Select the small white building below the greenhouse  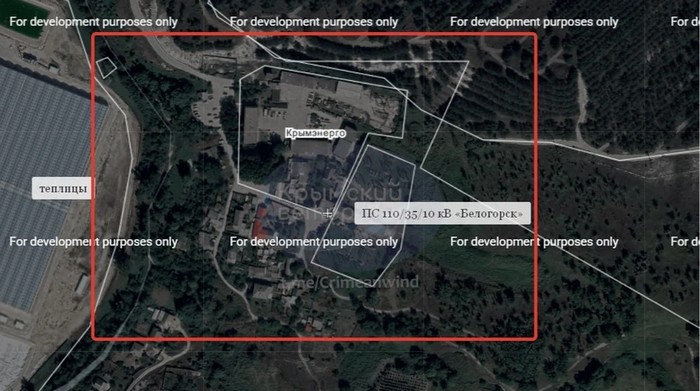pos(82,284)
